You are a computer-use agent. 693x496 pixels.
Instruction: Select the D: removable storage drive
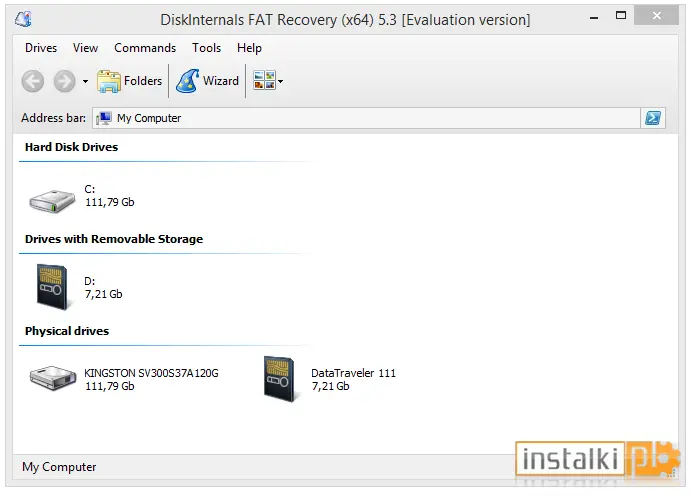79,287
